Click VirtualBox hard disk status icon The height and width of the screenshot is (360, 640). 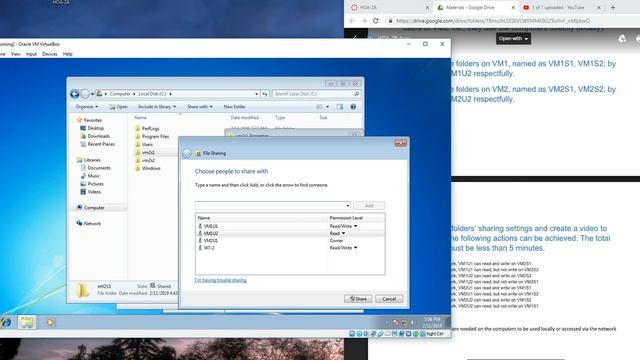352,334
